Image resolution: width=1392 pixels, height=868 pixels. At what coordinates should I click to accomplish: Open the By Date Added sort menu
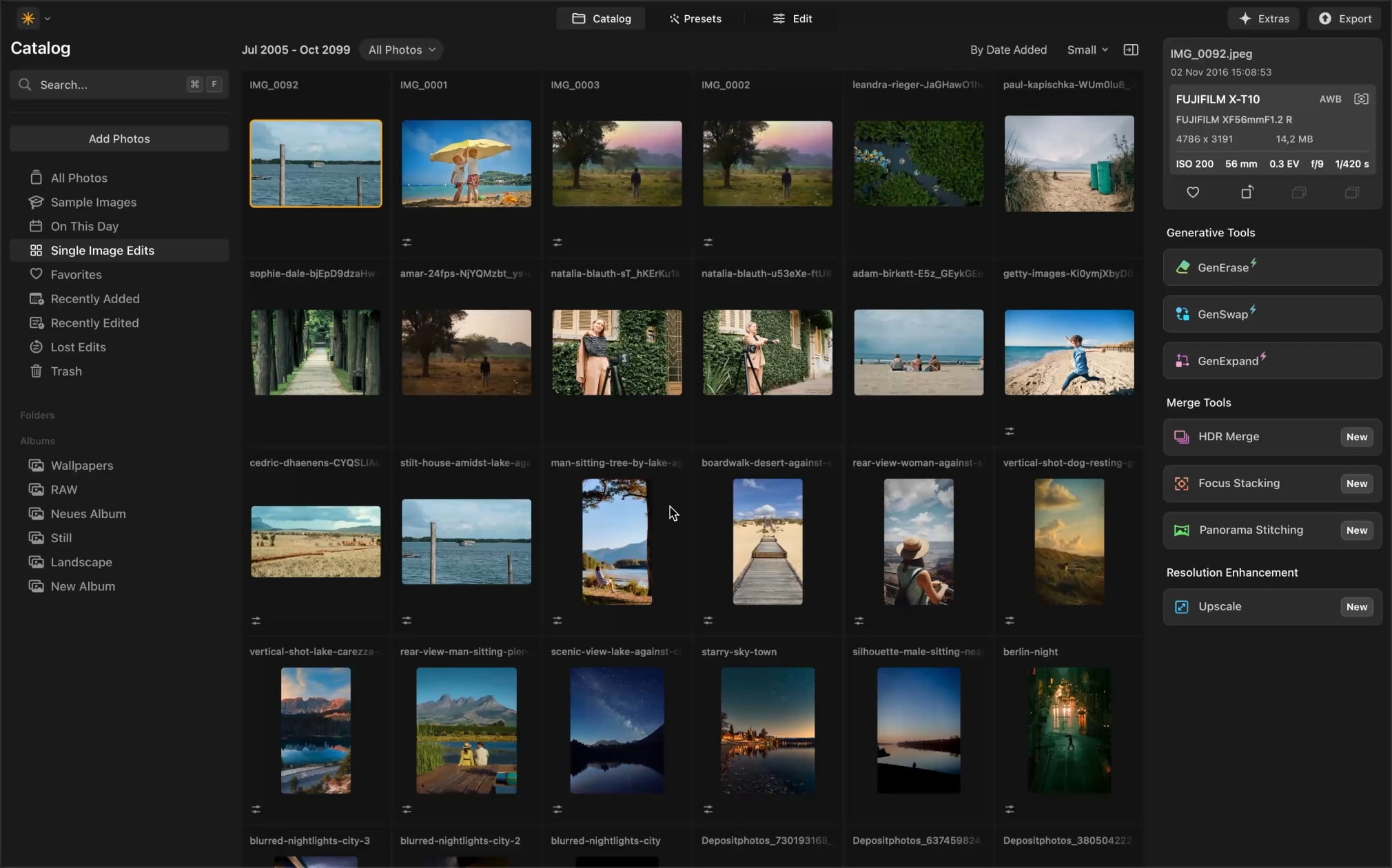tap(1008, 50)
